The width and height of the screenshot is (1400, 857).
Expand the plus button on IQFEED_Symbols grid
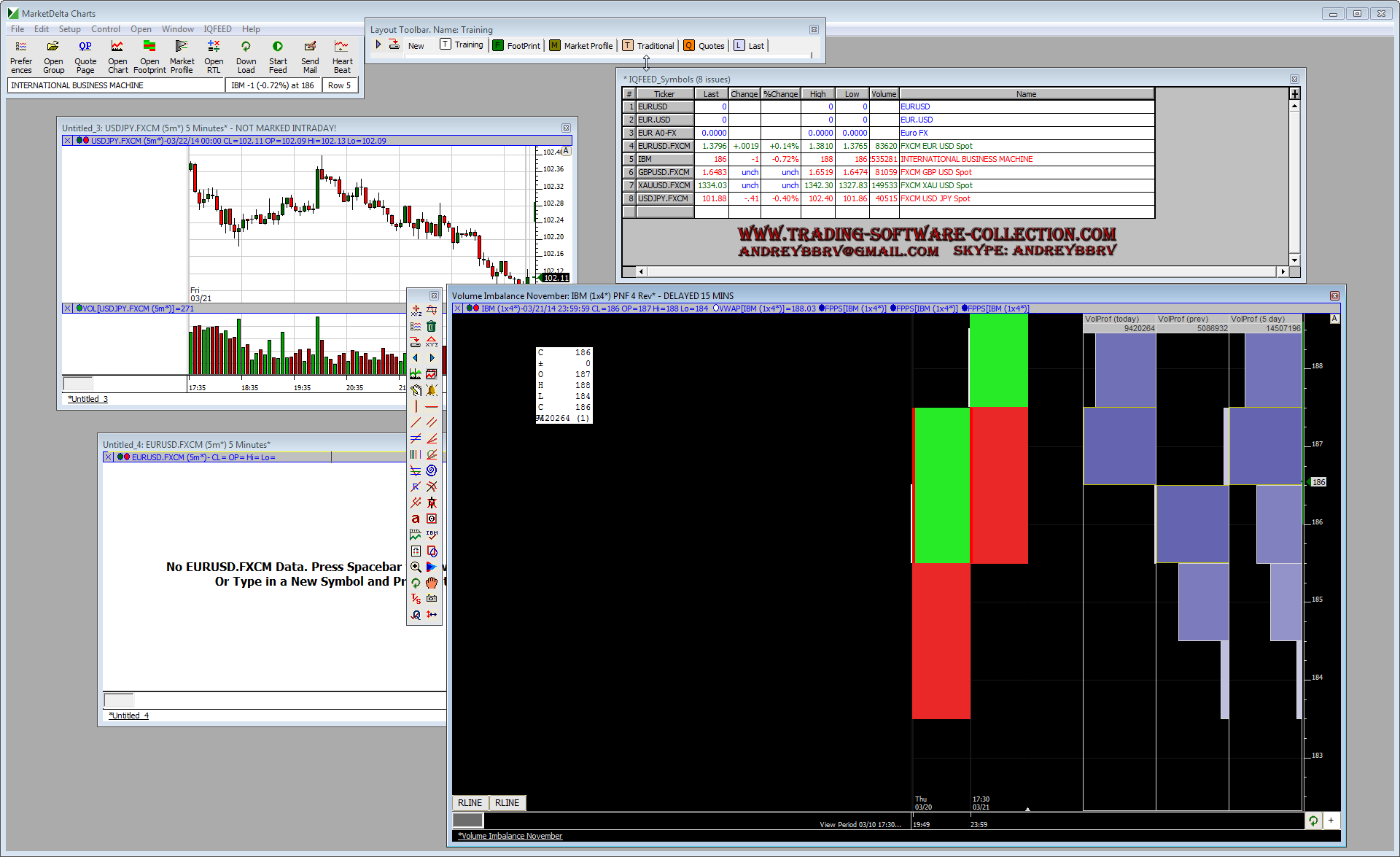click(x=1294, y=94)
